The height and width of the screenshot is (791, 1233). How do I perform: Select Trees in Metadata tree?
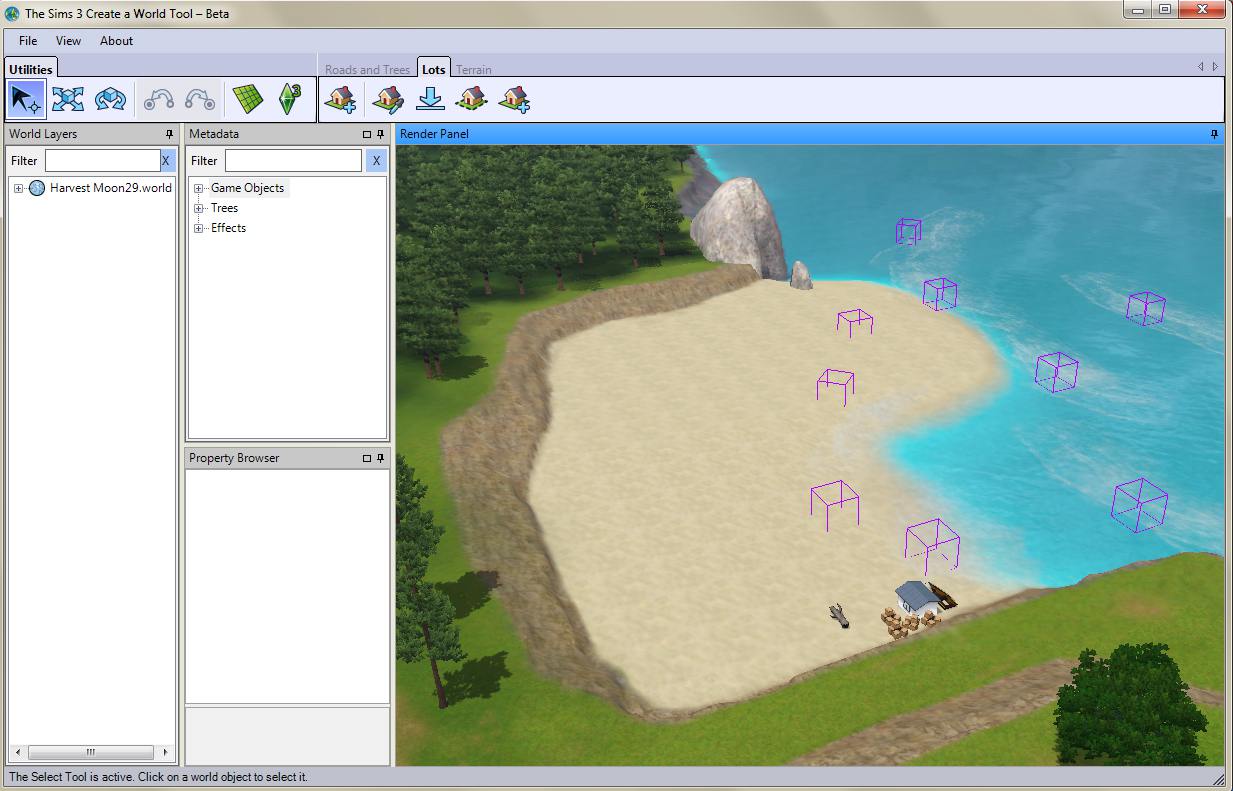point(224,208)
